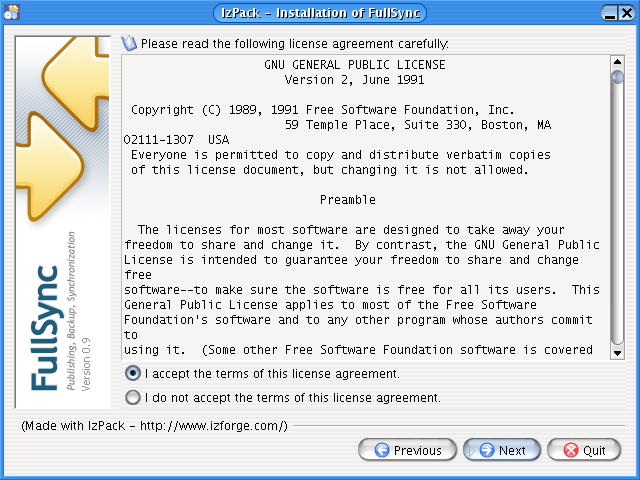Viewport: 640px width, 480px height.
Task: Click the 'Copyright (C) 1989, 1991' line
Action: (x=322, y=110)
